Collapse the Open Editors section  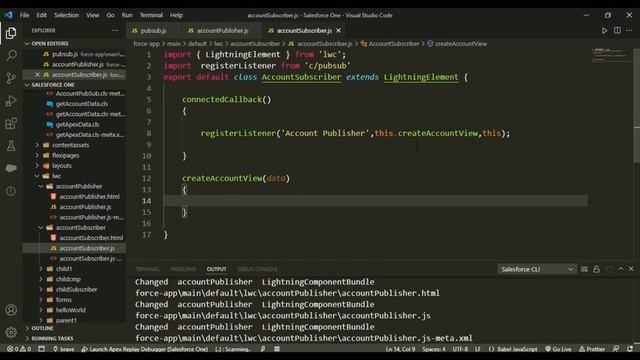[50, 44]
